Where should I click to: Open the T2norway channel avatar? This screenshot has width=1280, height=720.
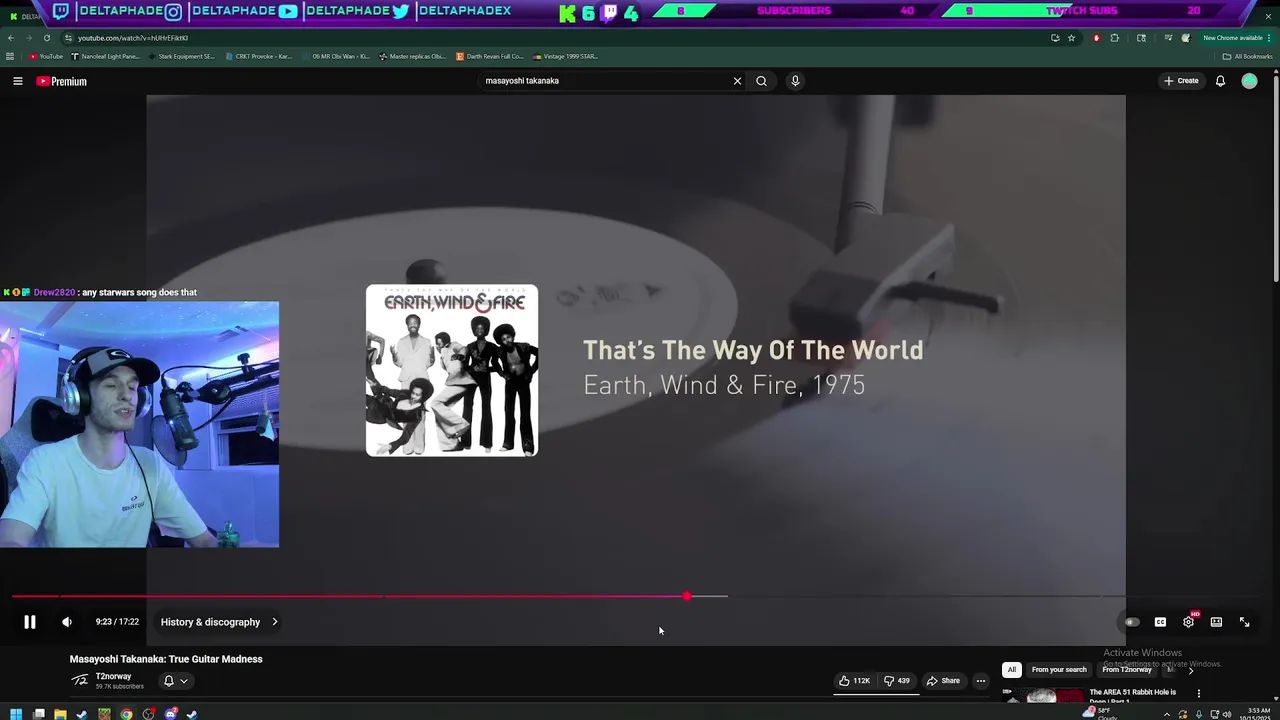click(x=80, y=680)
